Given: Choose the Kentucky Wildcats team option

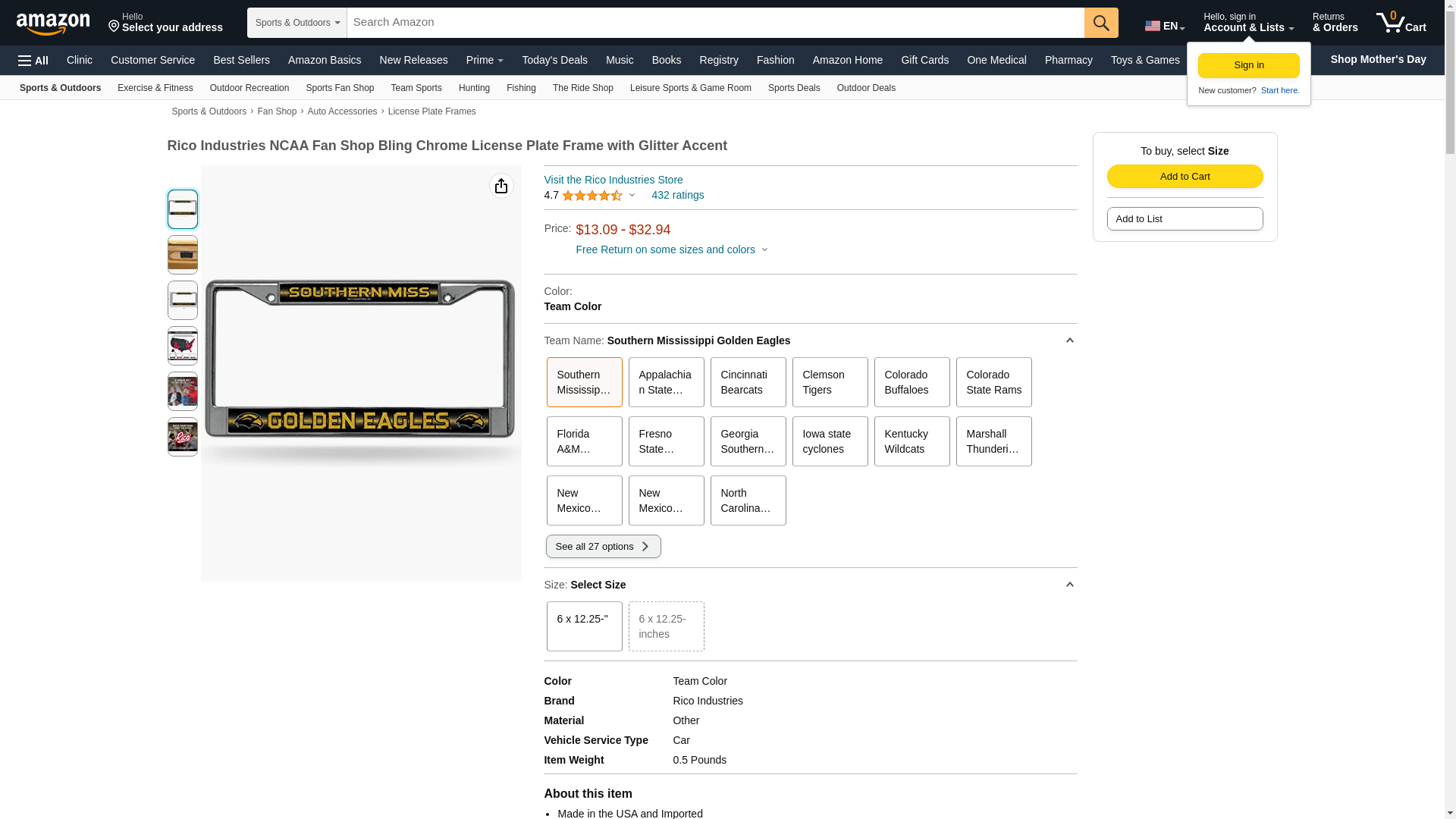Looking at the screenshot, I should [912, 441].
